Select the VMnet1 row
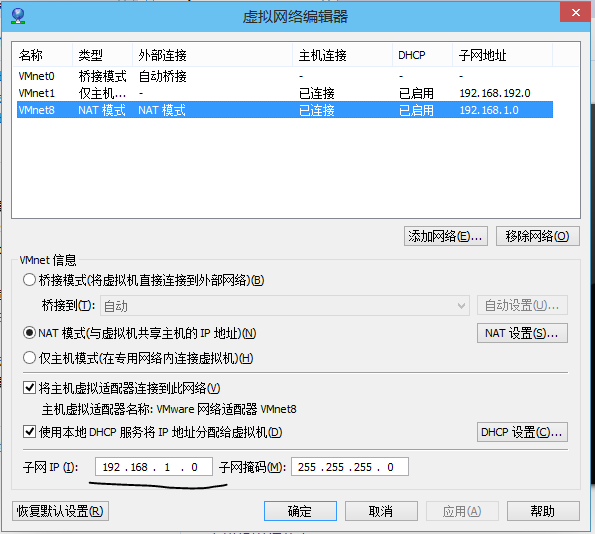 tap(285, 93)
